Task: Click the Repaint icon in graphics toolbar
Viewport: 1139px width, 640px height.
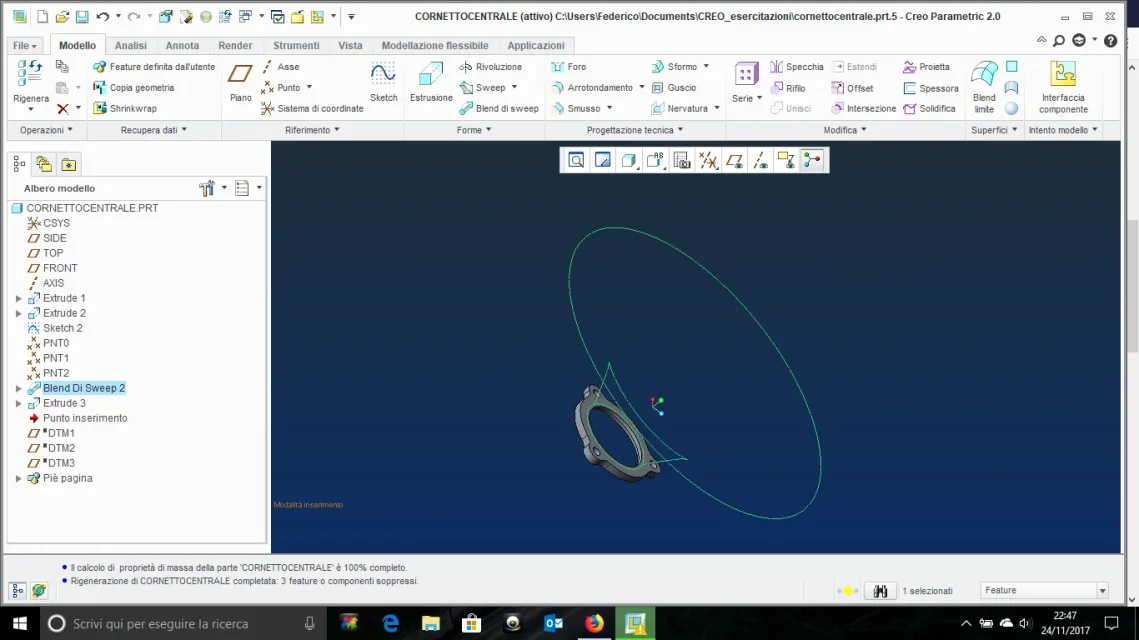Action: point(603,161)
